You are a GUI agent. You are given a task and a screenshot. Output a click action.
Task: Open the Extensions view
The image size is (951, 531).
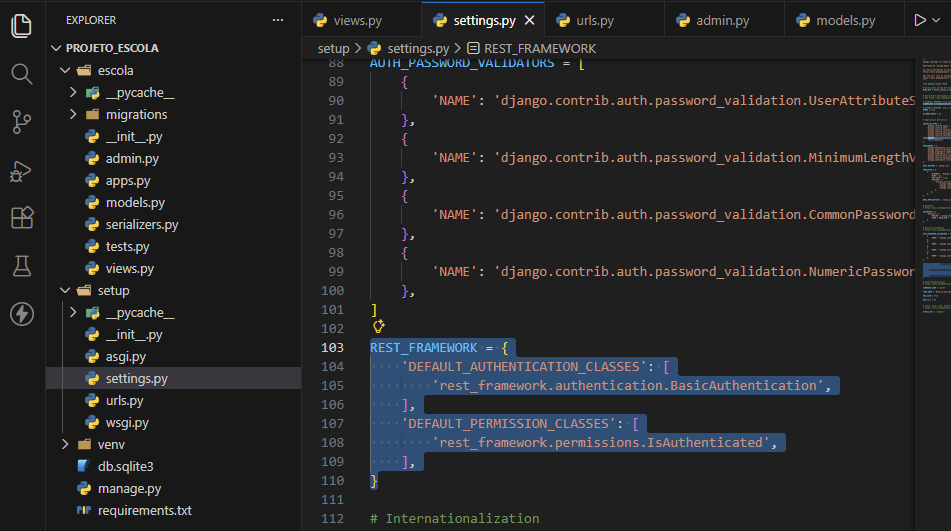22,218
